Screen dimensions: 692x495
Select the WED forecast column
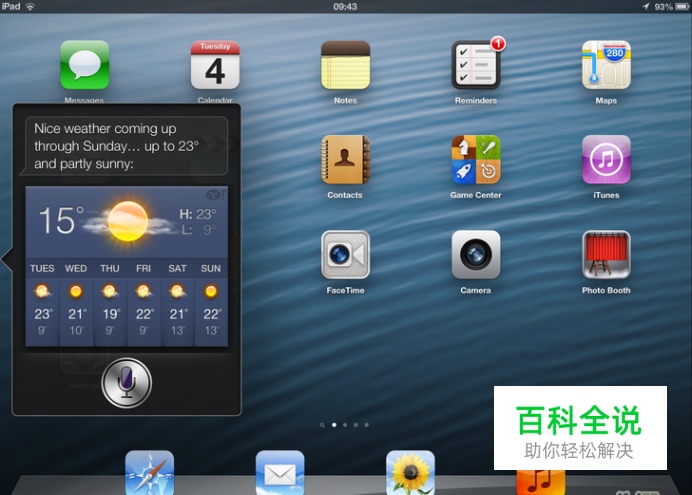76,302
